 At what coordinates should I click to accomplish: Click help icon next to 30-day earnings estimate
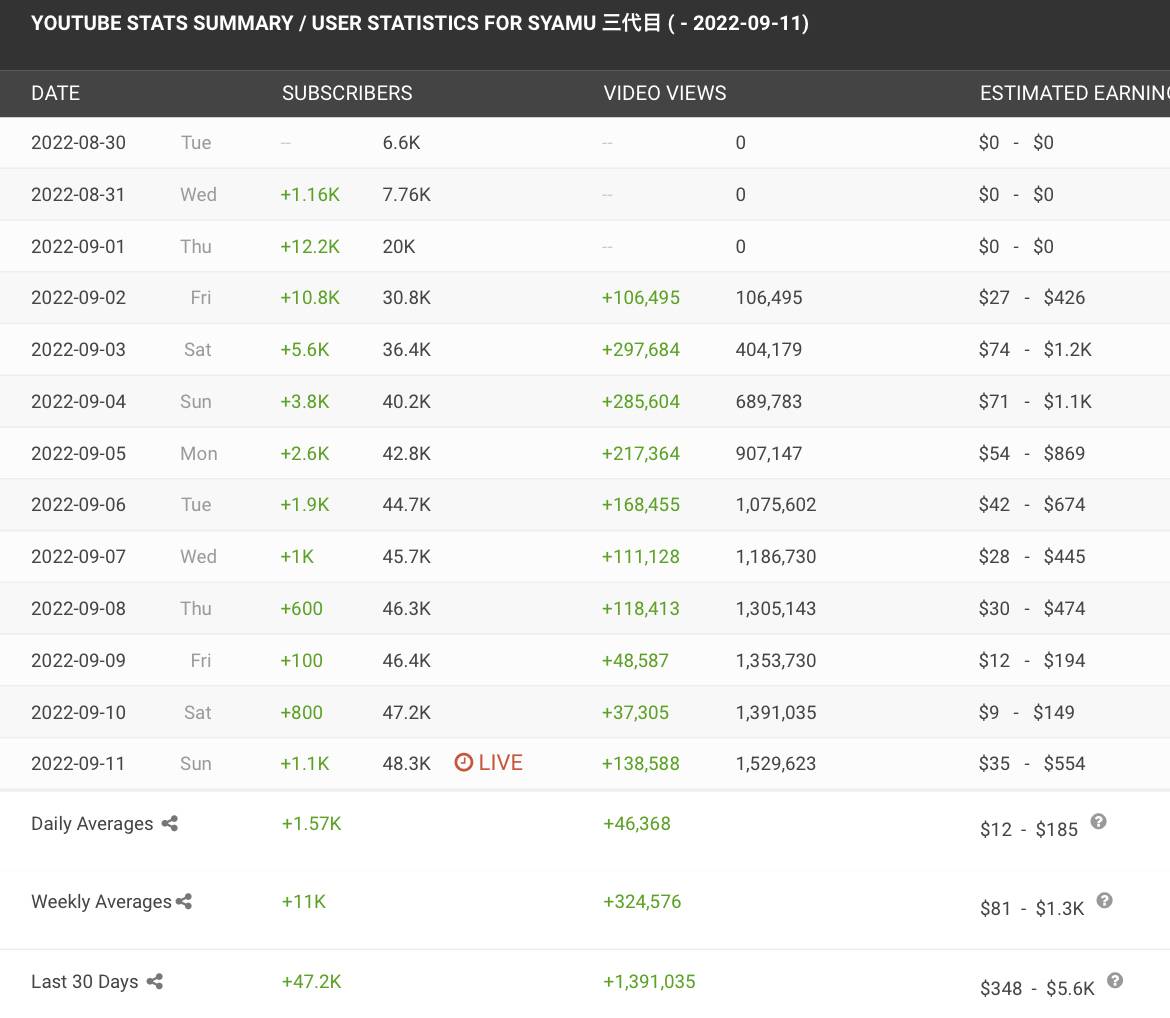[1115, 981]
